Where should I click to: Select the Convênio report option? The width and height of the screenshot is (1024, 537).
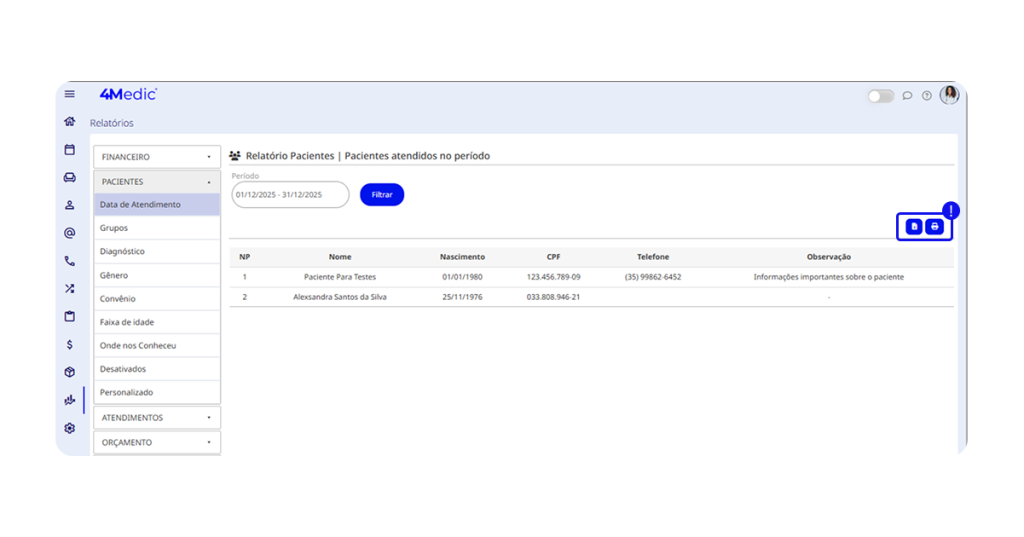tap(118, 299)
